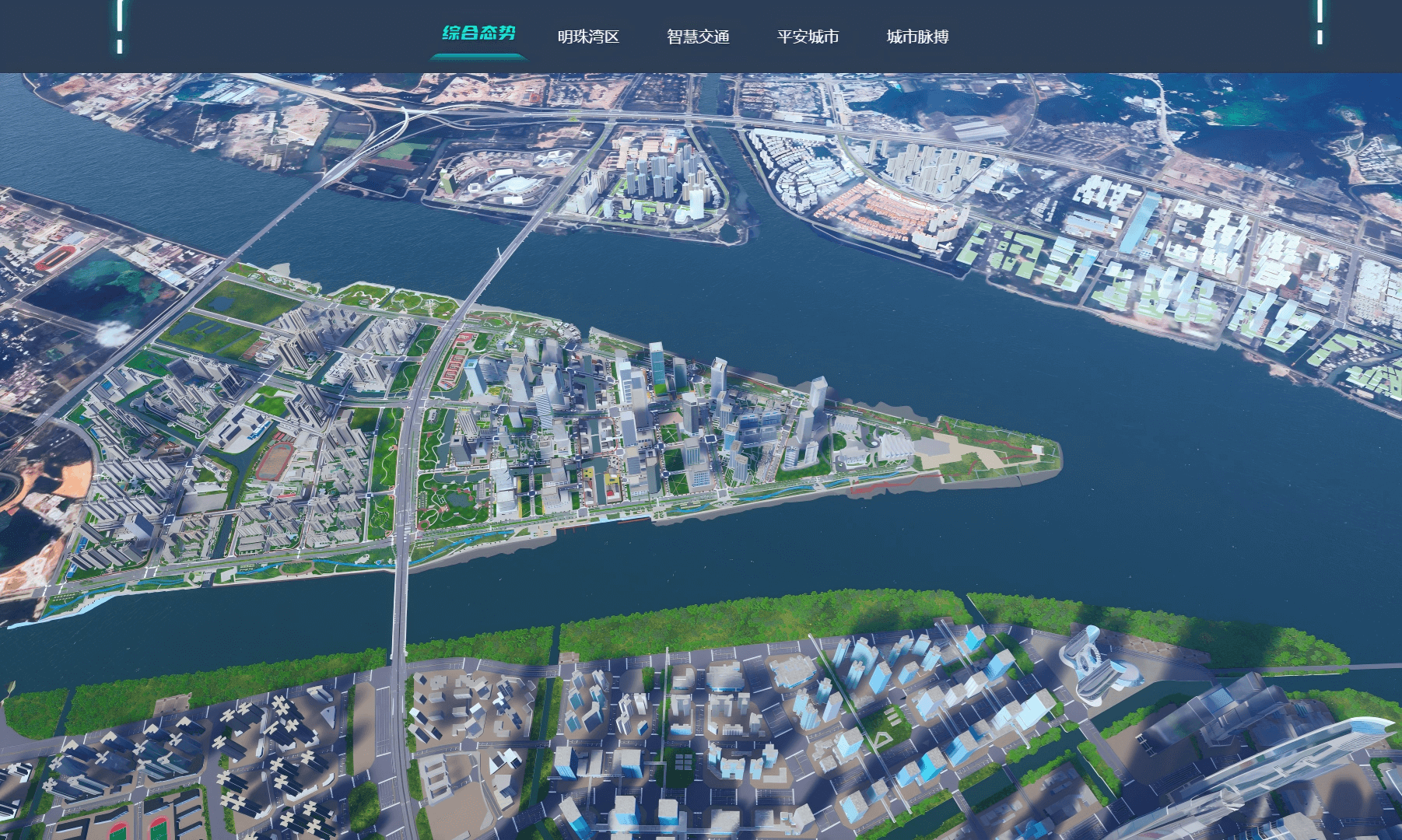Open the 智慧交通 tab
This screenshot has height=840, width=1402.
pos(698,37)
